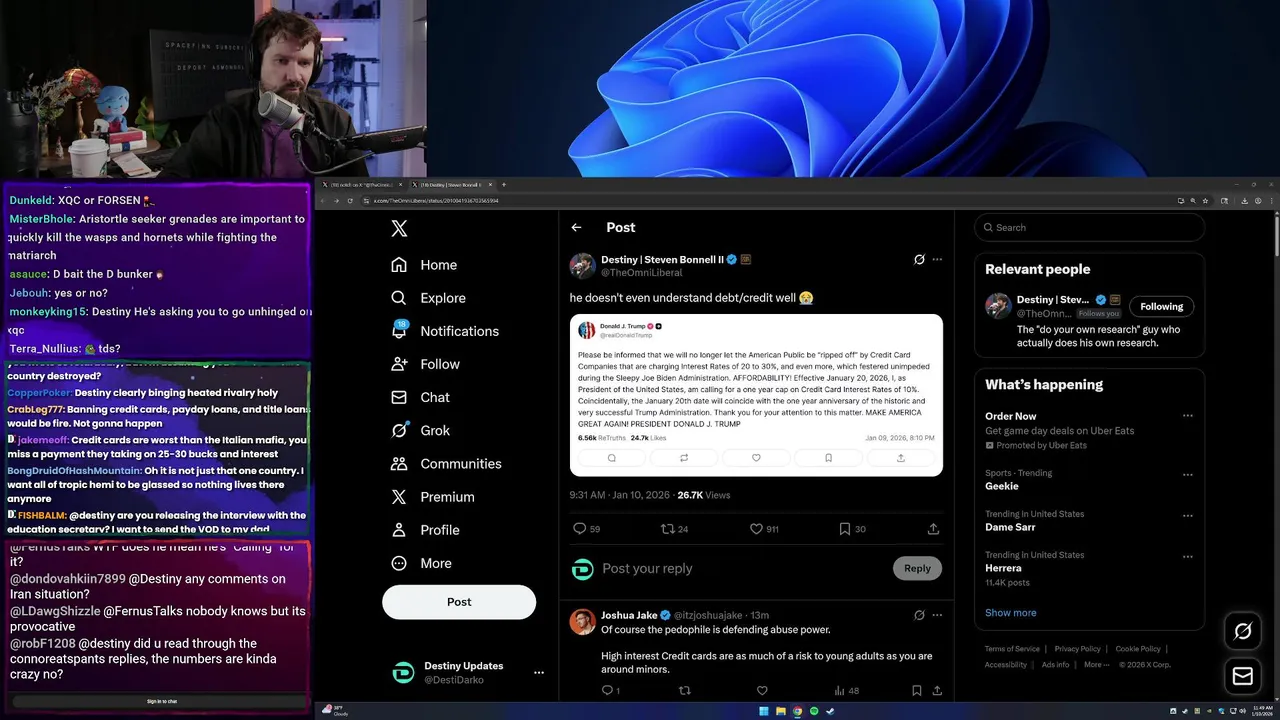Reload the browser page

click(350, 201)
